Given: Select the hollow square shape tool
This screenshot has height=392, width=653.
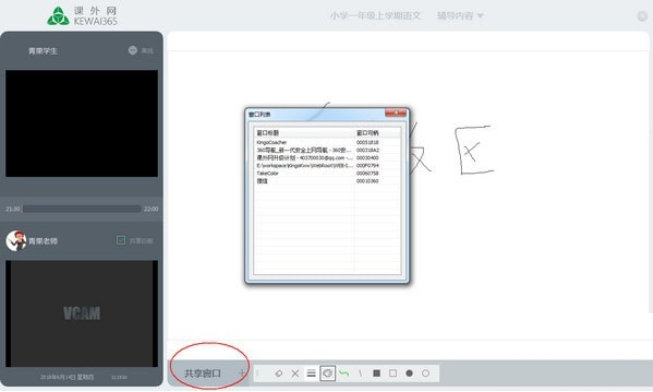Looking at the screenshot, I should pyautogui.click(x=393, y=373).
